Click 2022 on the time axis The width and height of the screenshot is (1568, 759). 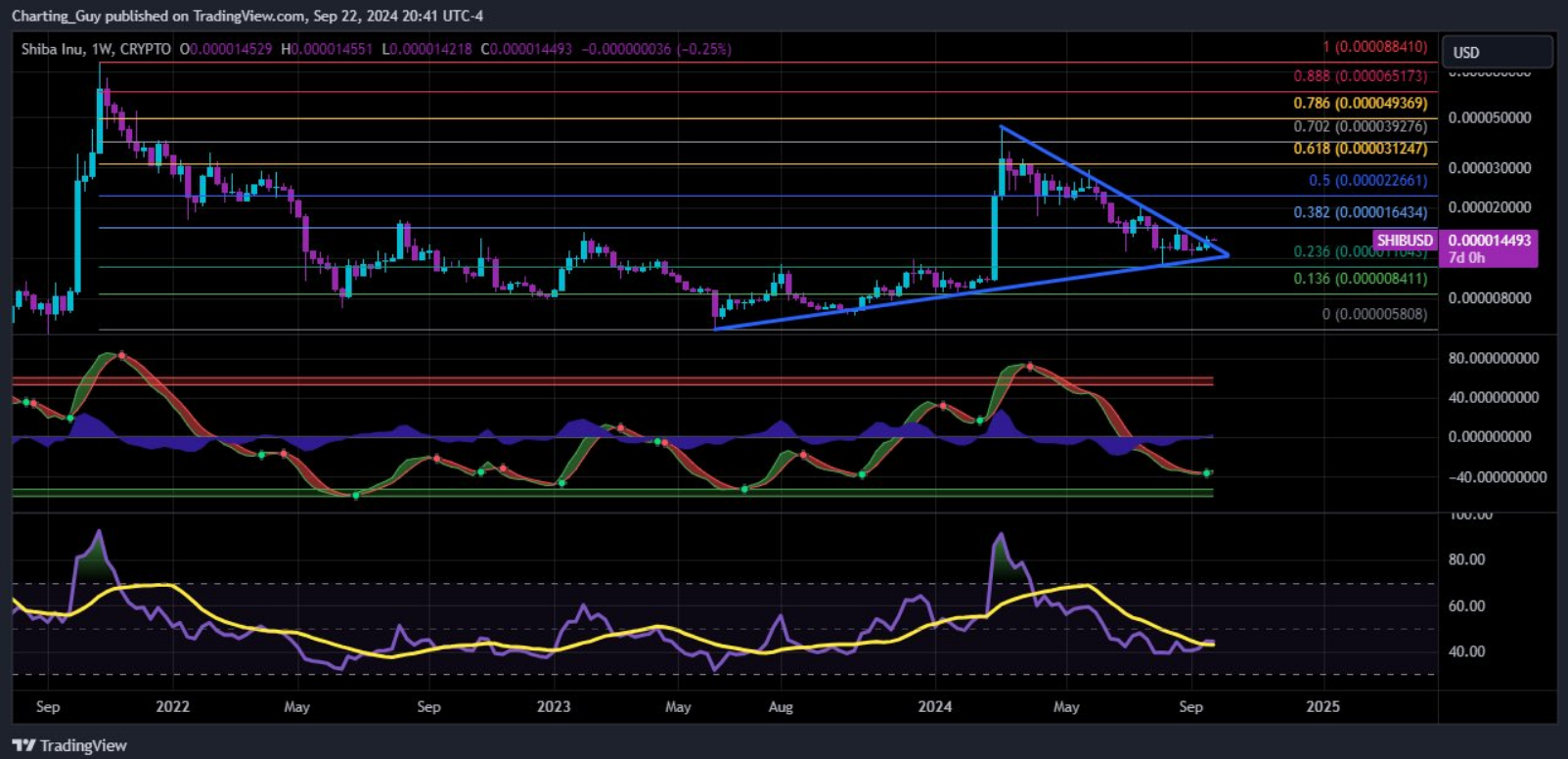click(x=172, y=706)
